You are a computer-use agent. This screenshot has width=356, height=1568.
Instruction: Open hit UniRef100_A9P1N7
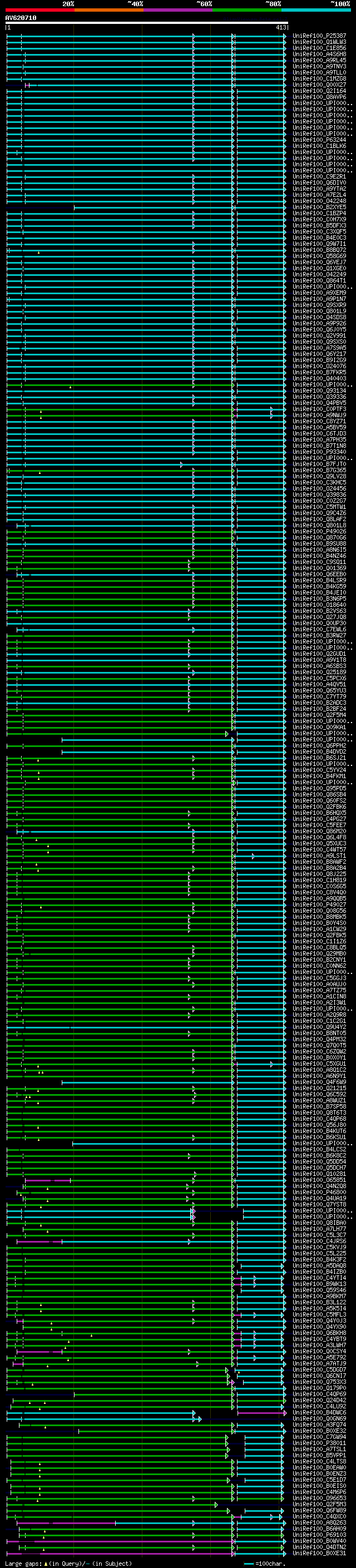pyautogui.click(x=319, y=299)
